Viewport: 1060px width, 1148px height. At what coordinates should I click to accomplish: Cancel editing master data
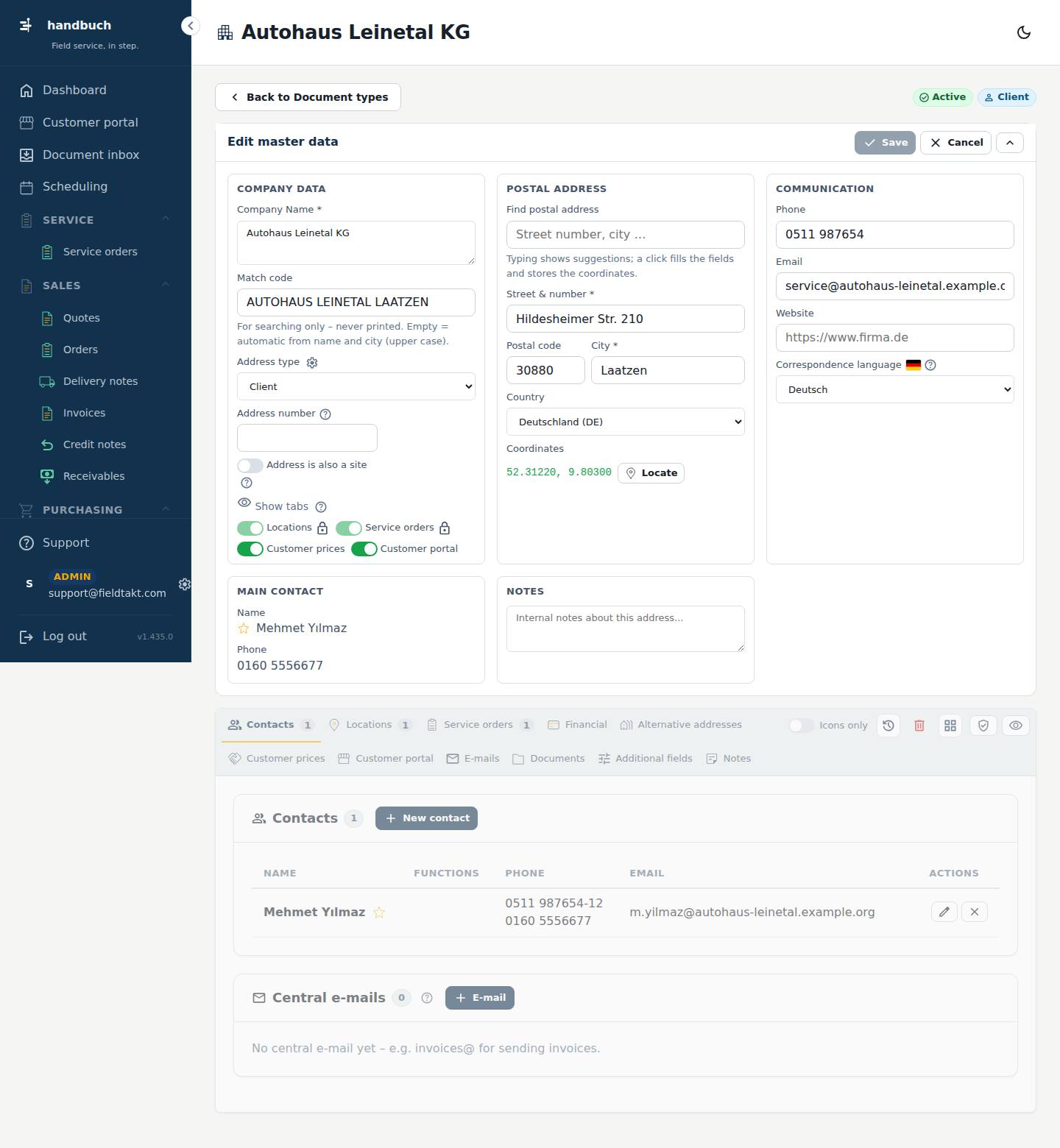(x=956, y=143)
